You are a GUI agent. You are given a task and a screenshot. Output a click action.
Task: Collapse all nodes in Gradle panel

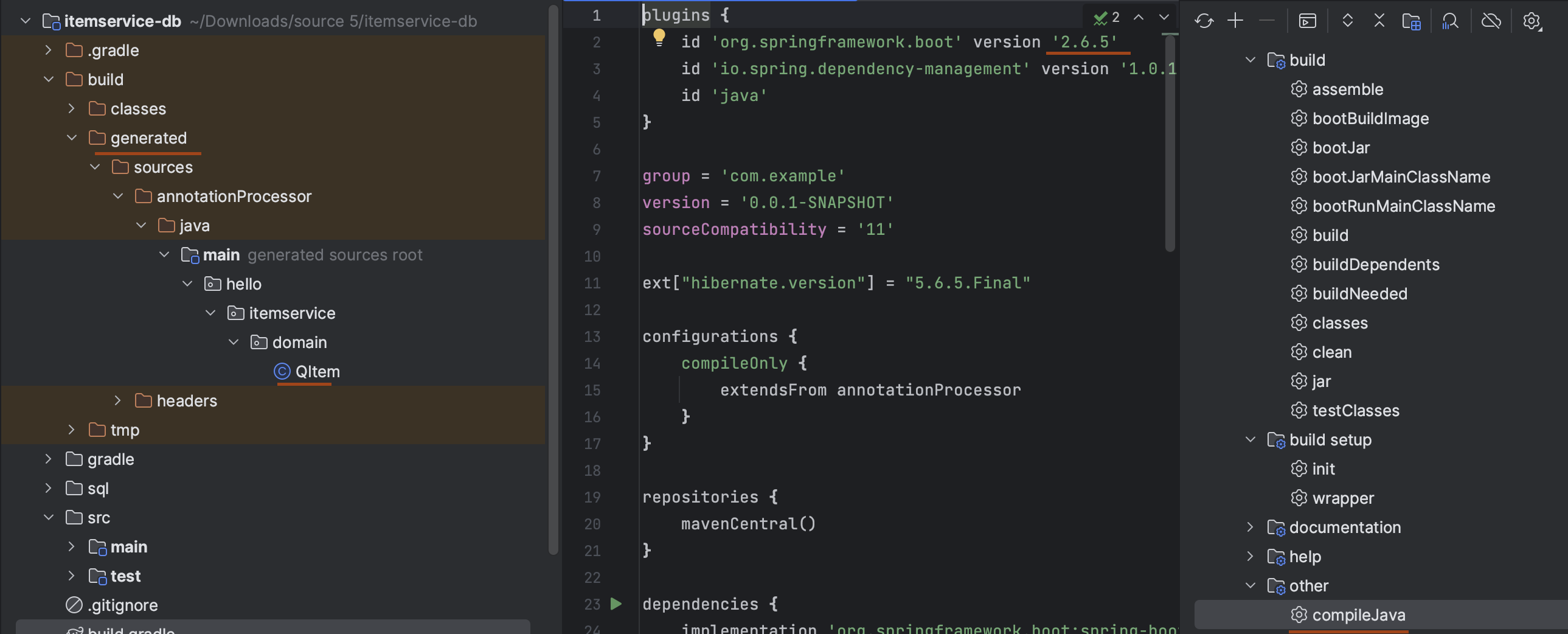(1379, 21)
